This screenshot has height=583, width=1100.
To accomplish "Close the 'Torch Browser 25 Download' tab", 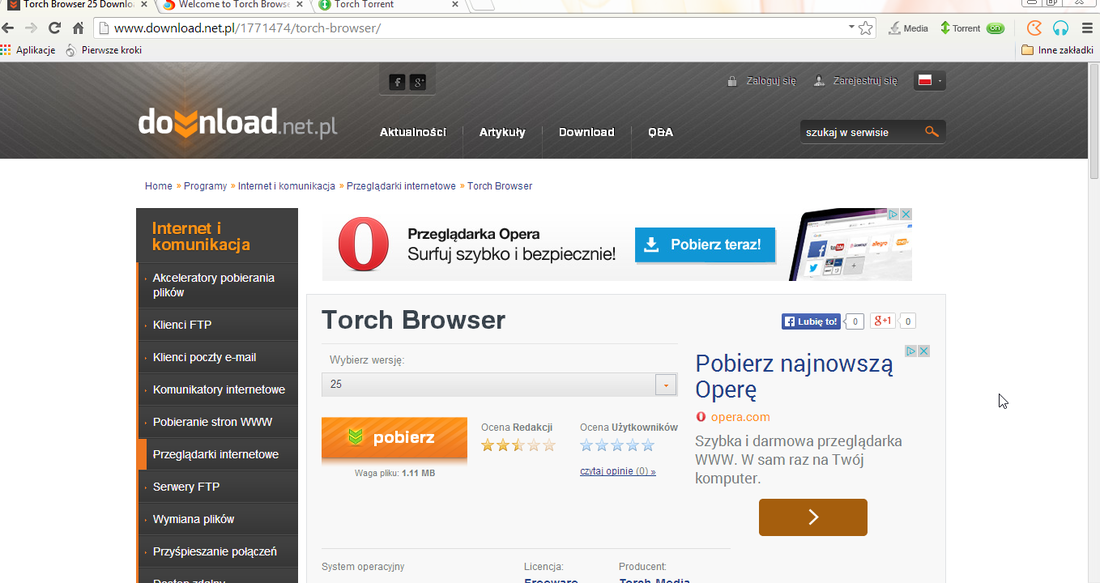I will [x=144, y=4].
